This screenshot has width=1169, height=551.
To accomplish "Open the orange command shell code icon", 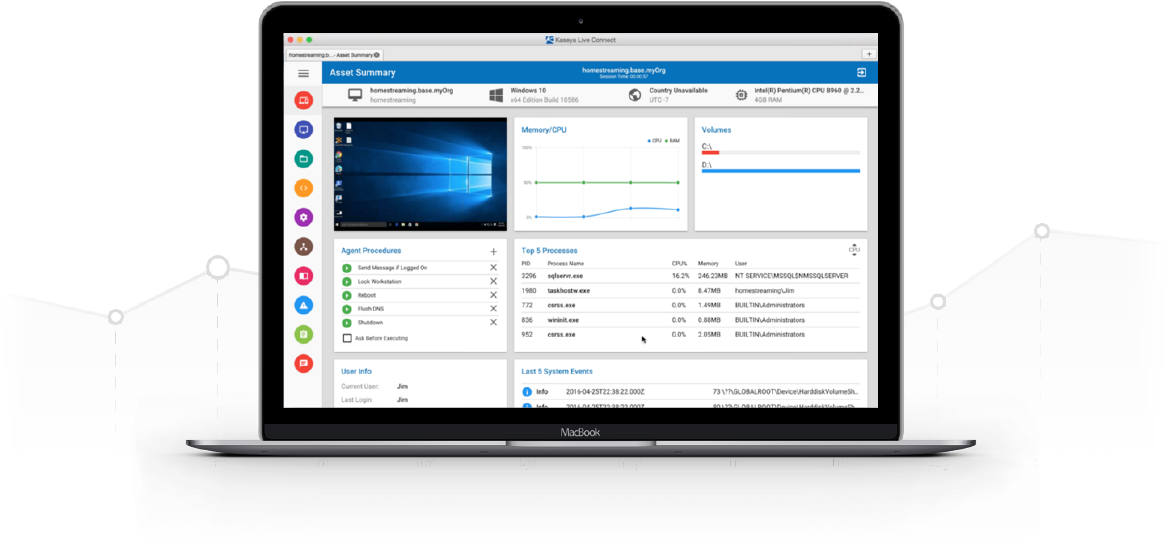I will (x=303, y=188).
